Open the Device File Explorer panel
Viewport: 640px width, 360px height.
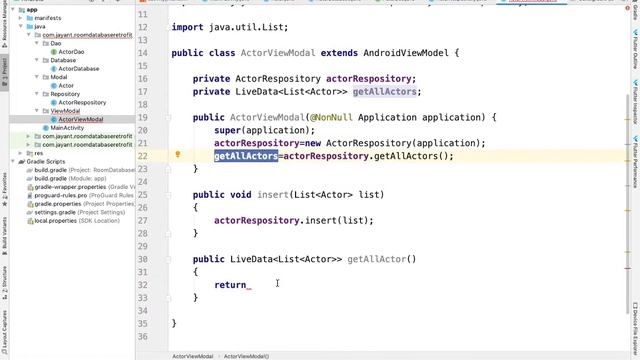pos(636,329)
